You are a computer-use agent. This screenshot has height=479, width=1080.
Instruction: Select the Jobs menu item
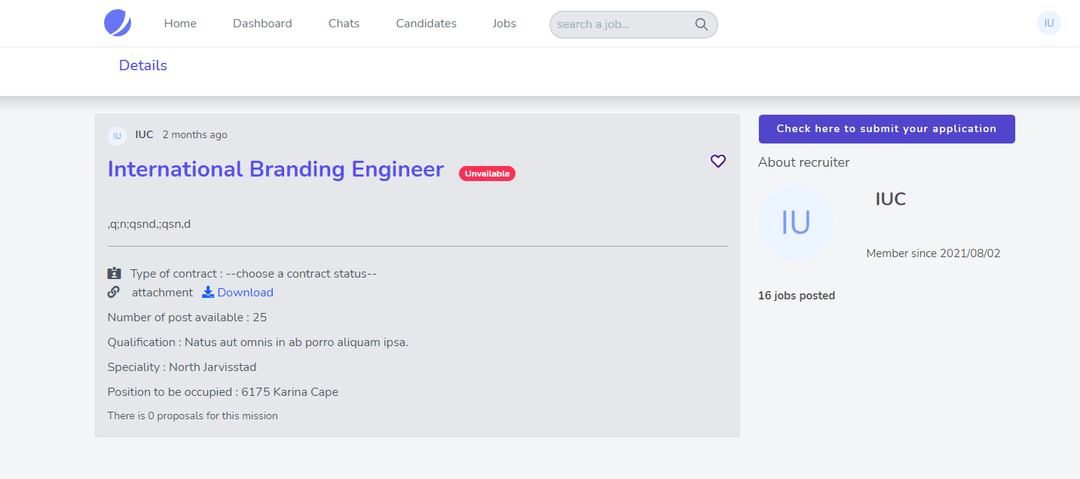click(504, 24)
